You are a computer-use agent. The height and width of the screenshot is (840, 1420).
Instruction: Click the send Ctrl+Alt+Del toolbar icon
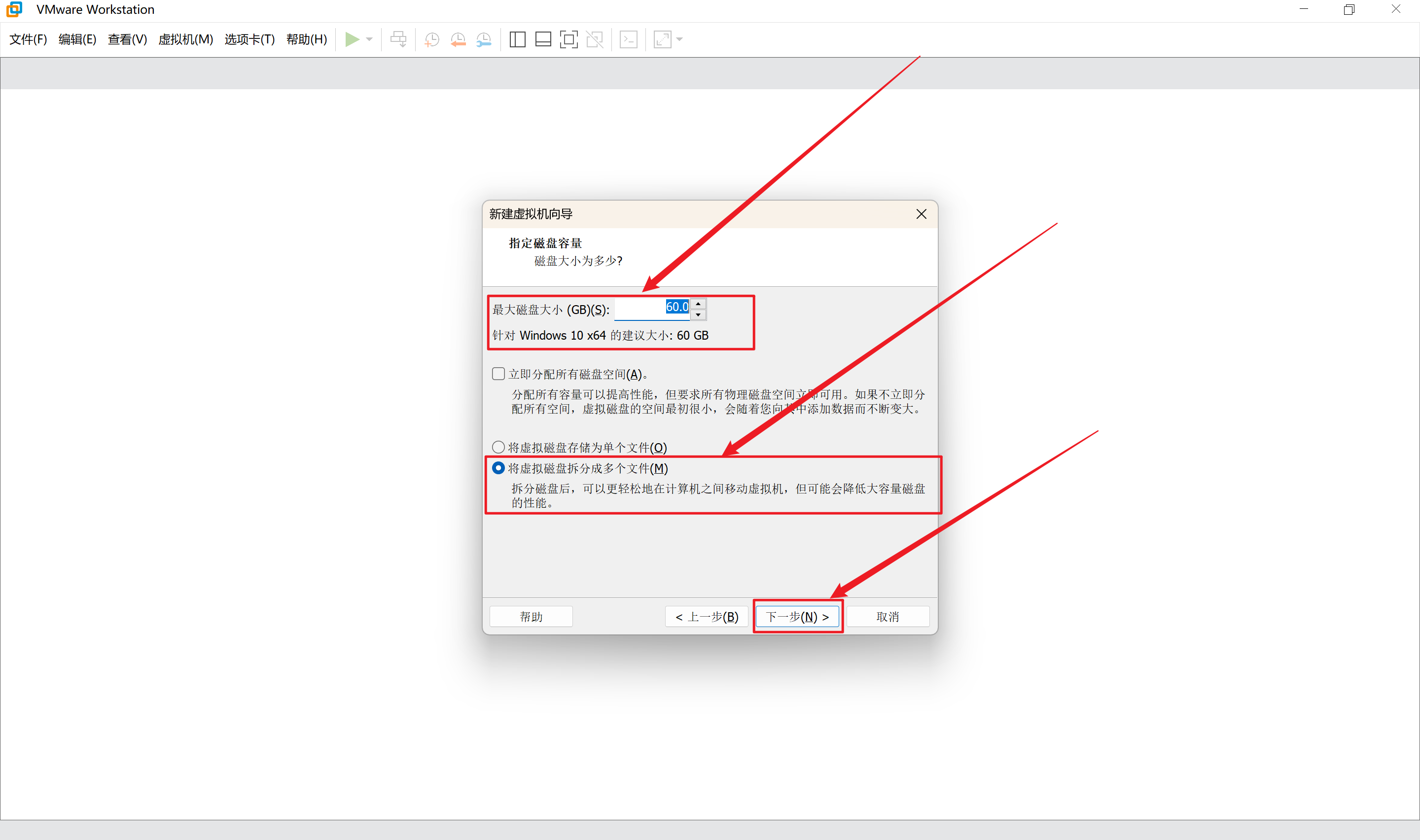pyautogui.click(x=398, y=39)
